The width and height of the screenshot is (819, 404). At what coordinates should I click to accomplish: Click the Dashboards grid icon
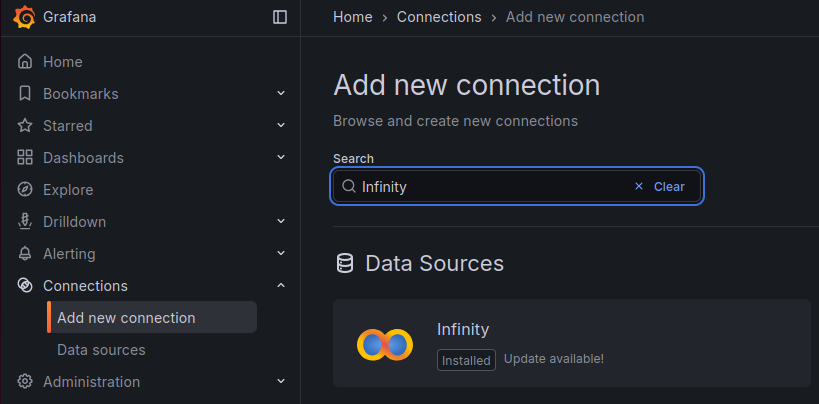tap(25, 158)
